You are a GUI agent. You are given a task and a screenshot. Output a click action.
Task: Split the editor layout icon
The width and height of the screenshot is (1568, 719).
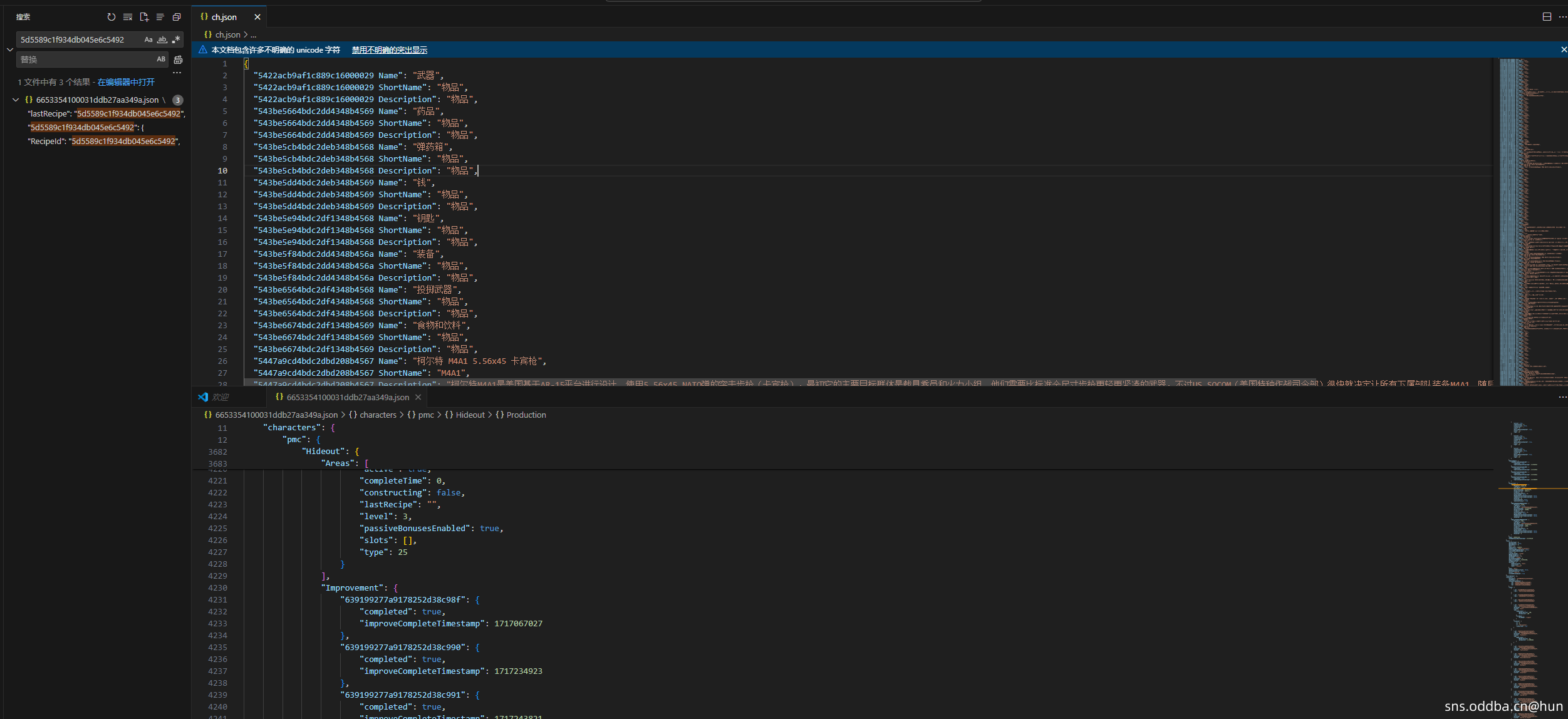1547,17
